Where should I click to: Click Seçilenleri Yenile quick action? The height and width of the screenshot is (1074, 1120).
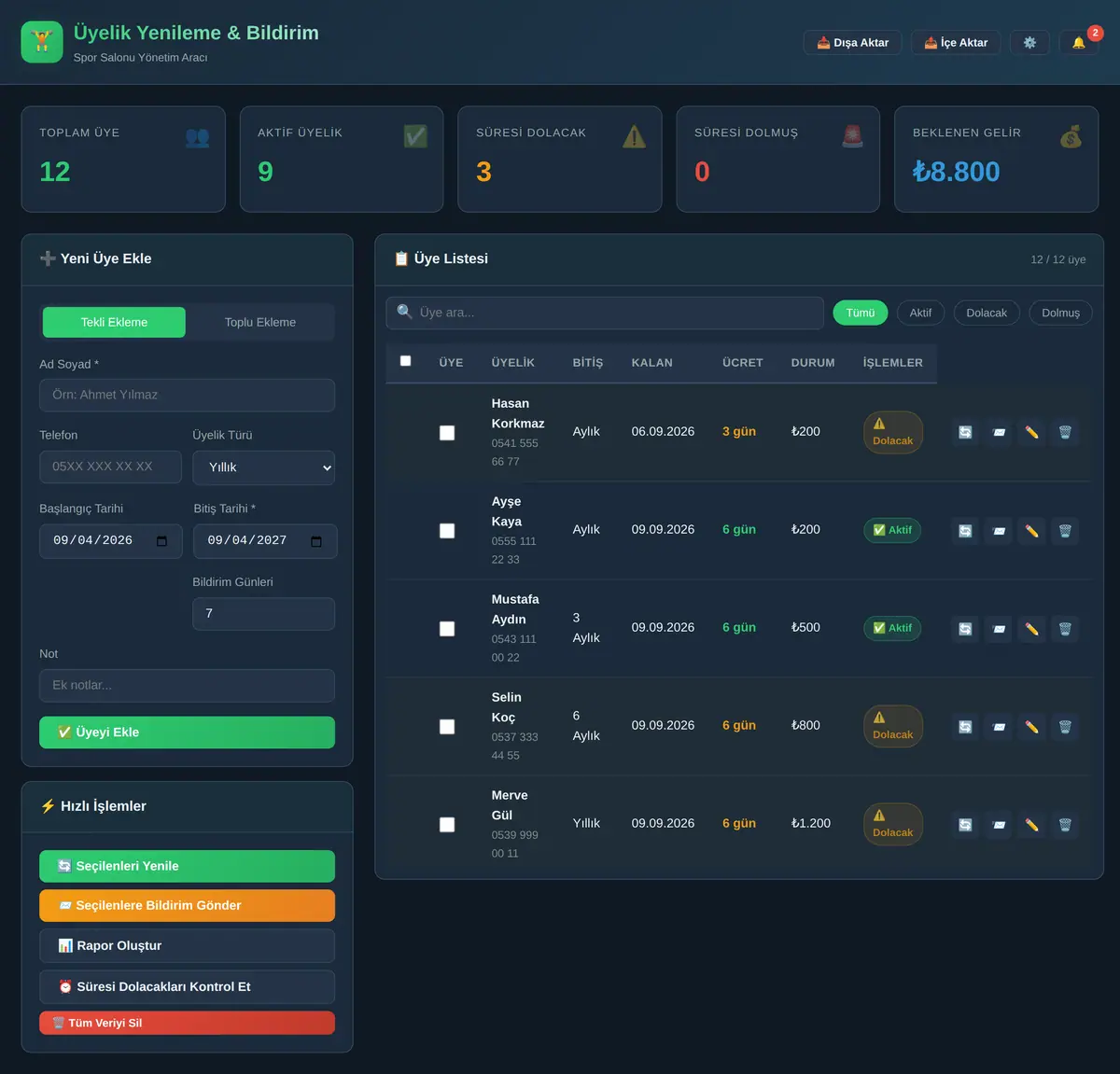pos(187,866)
